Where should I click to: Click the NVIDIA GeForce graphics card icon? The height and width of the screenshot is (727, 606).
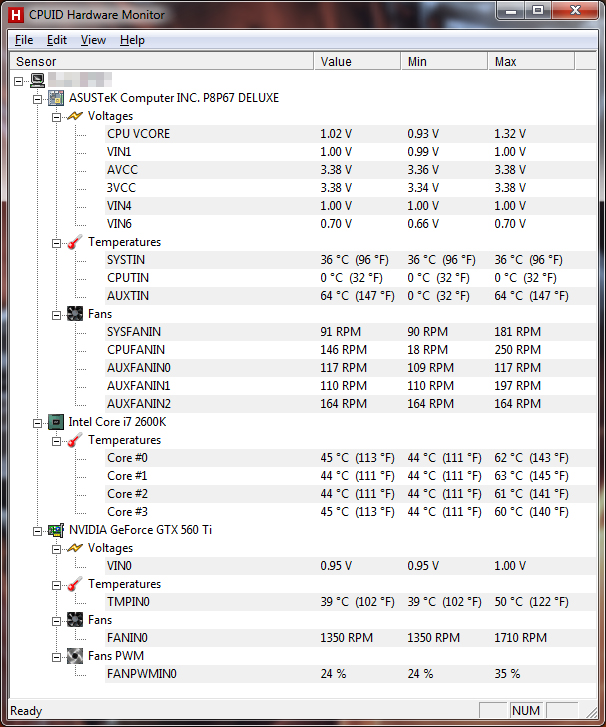(56, 530)
